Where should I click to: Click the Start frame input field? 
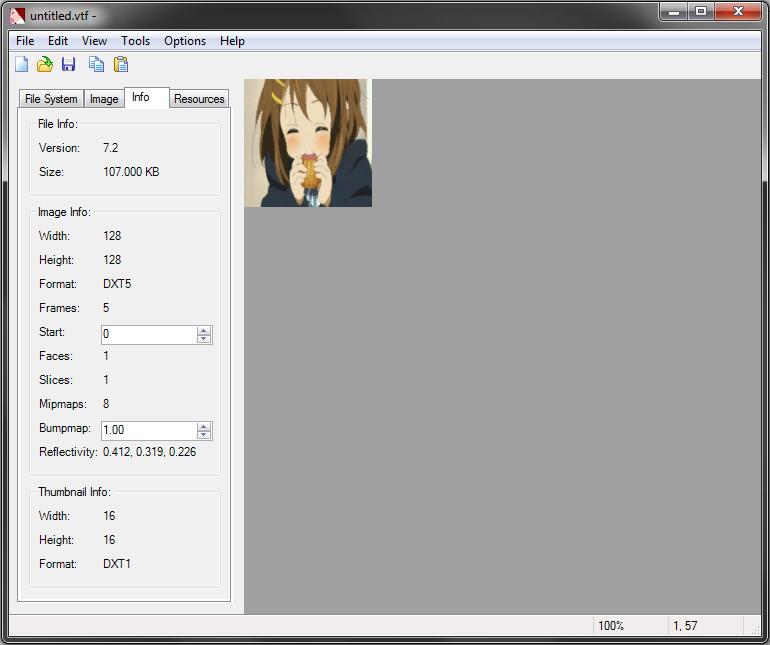(149, 334)
